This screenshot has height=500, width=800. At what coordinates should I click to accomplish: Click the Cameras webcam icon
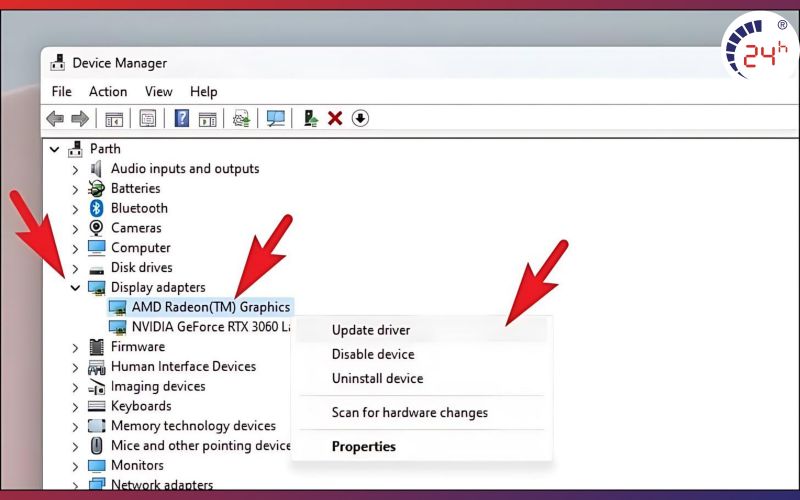coord(96,228)
